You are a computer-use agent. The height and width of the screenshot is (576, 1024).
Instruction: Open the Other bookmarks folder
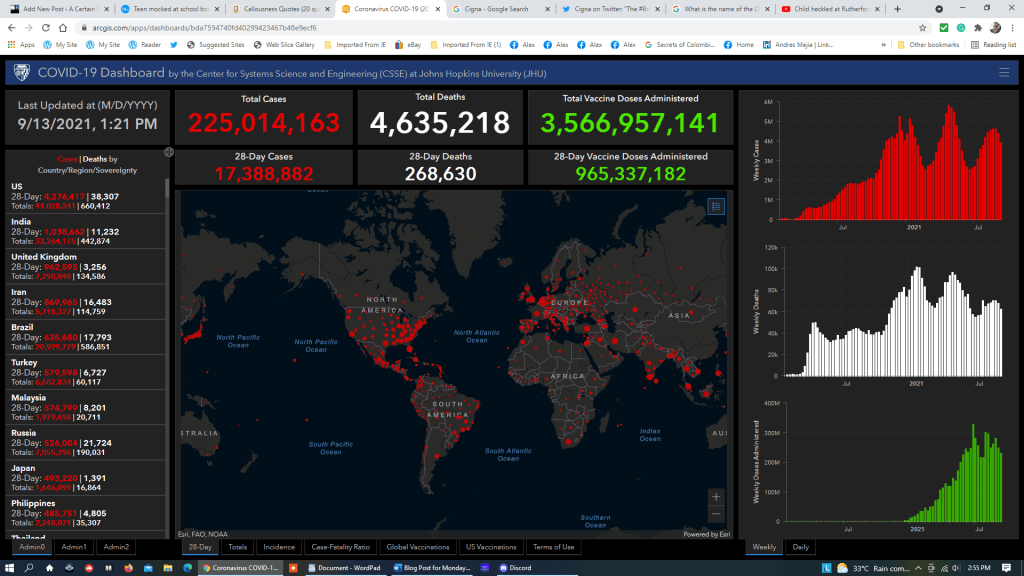929,45
